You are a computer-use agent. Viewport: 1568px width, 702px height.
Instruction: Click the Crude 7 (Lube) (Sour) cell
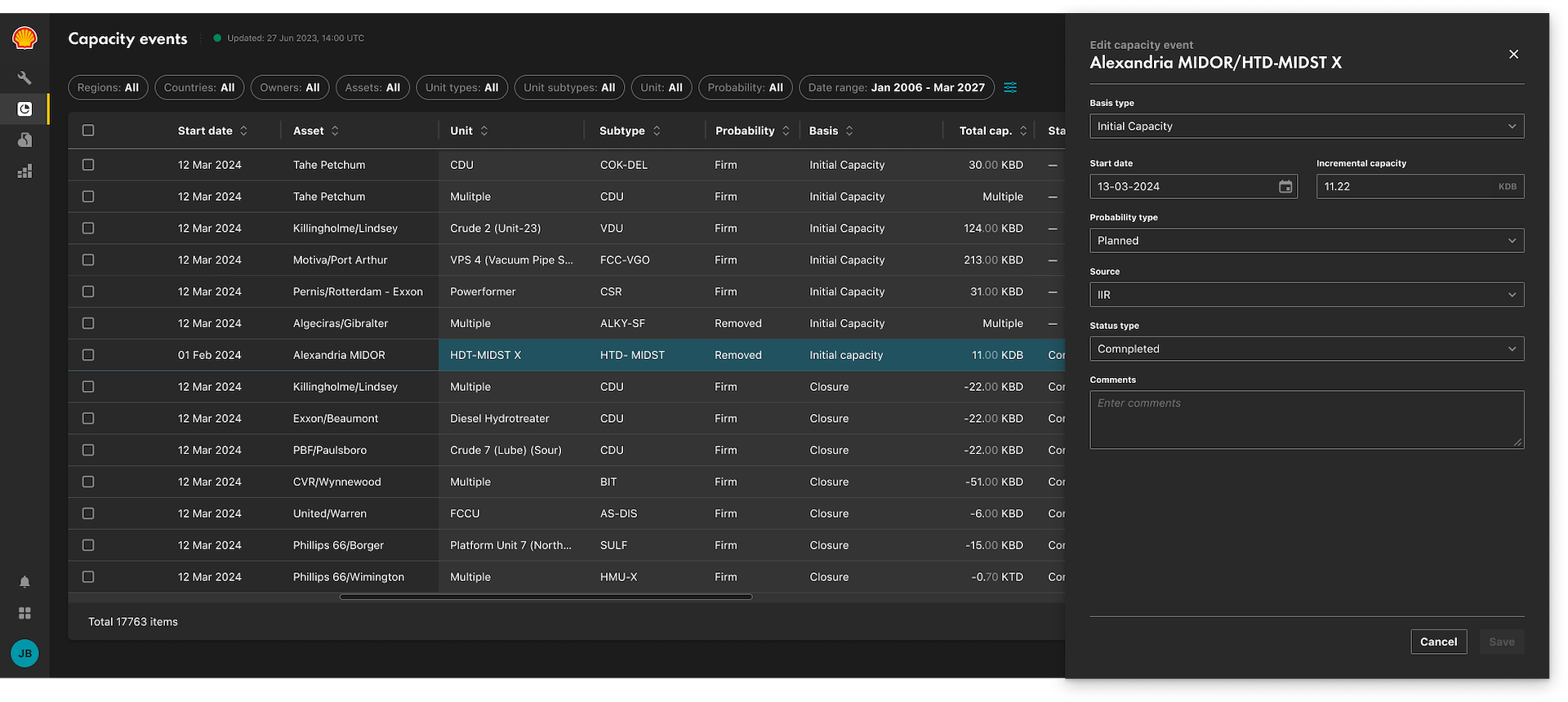pyautogui.click(x=506, y=450)
